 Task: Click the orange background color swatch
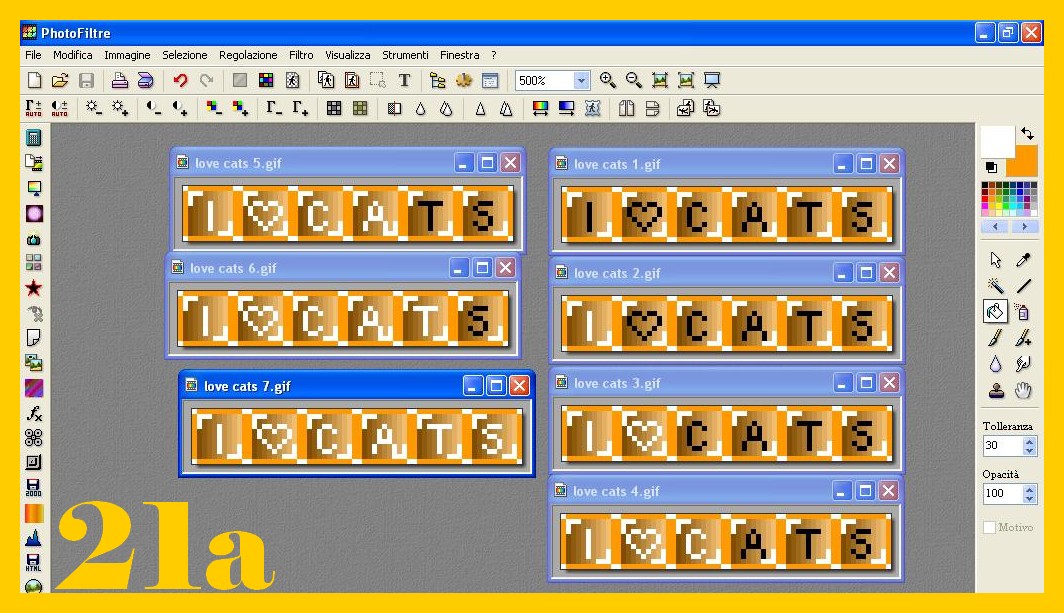tap(1024, 161)
